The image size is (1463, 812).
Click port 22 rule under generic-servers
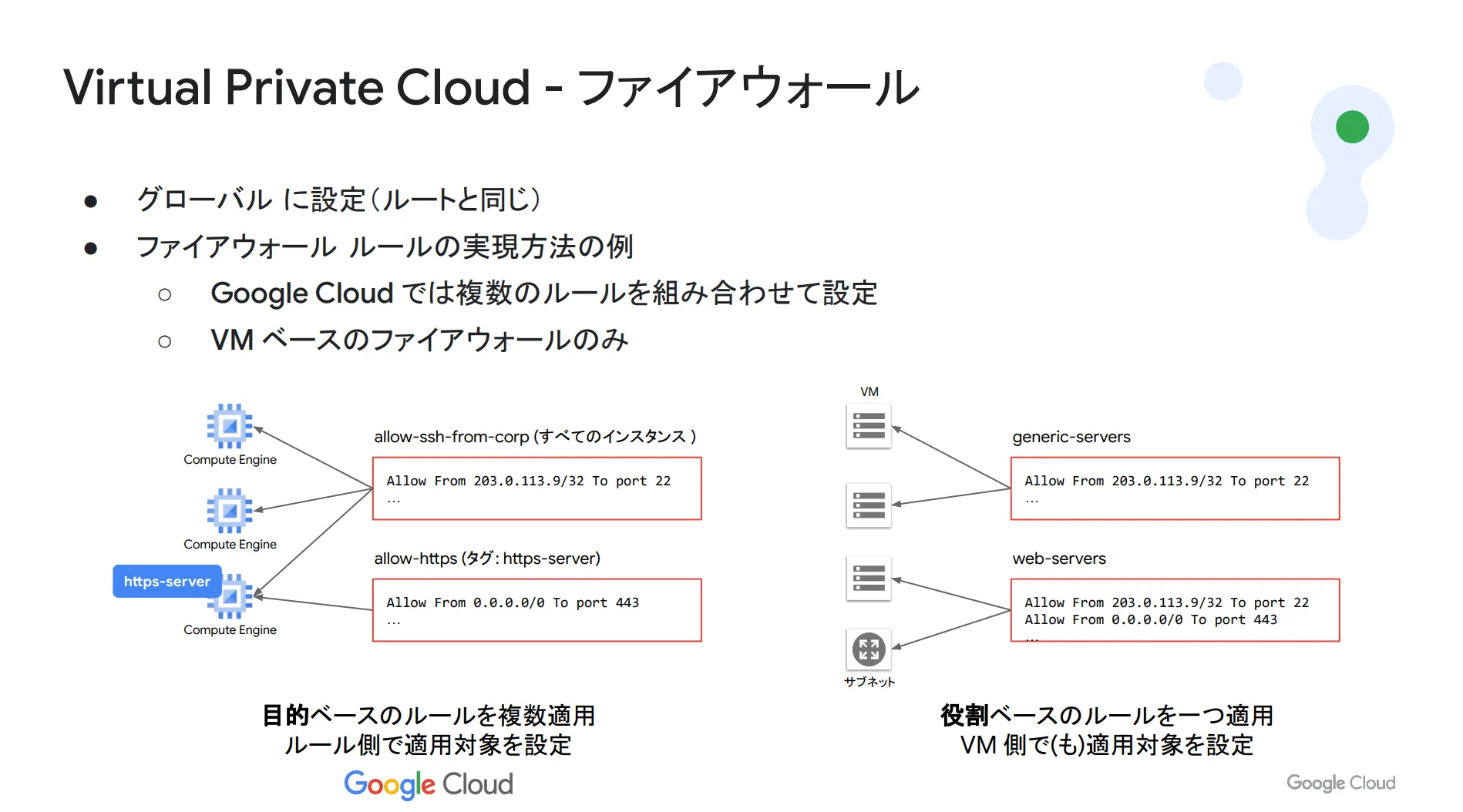(1167, 481)
